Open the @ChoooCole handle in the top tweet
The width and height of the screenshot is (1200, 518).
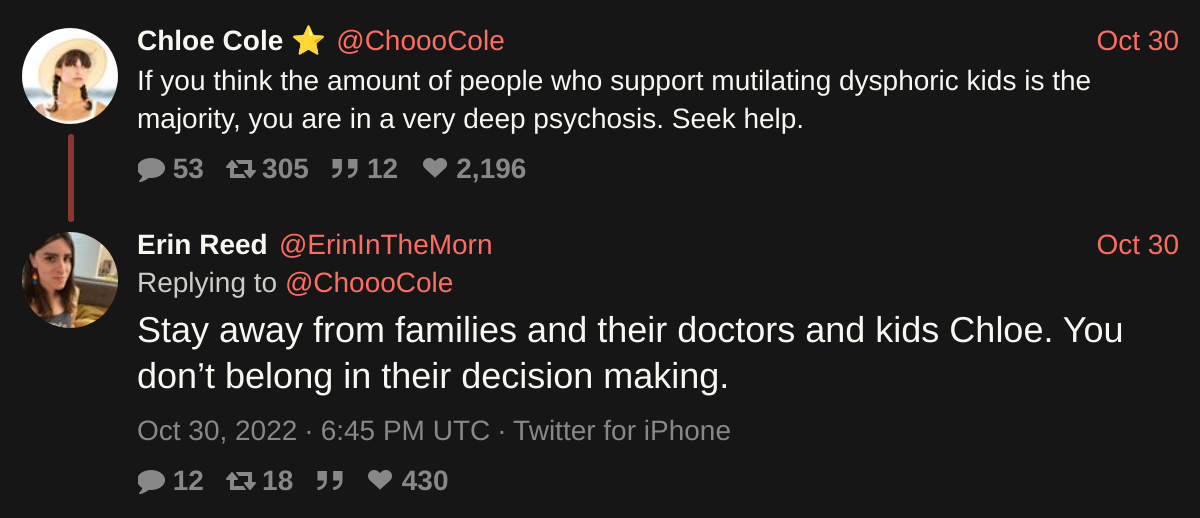(x=420, y=41)
